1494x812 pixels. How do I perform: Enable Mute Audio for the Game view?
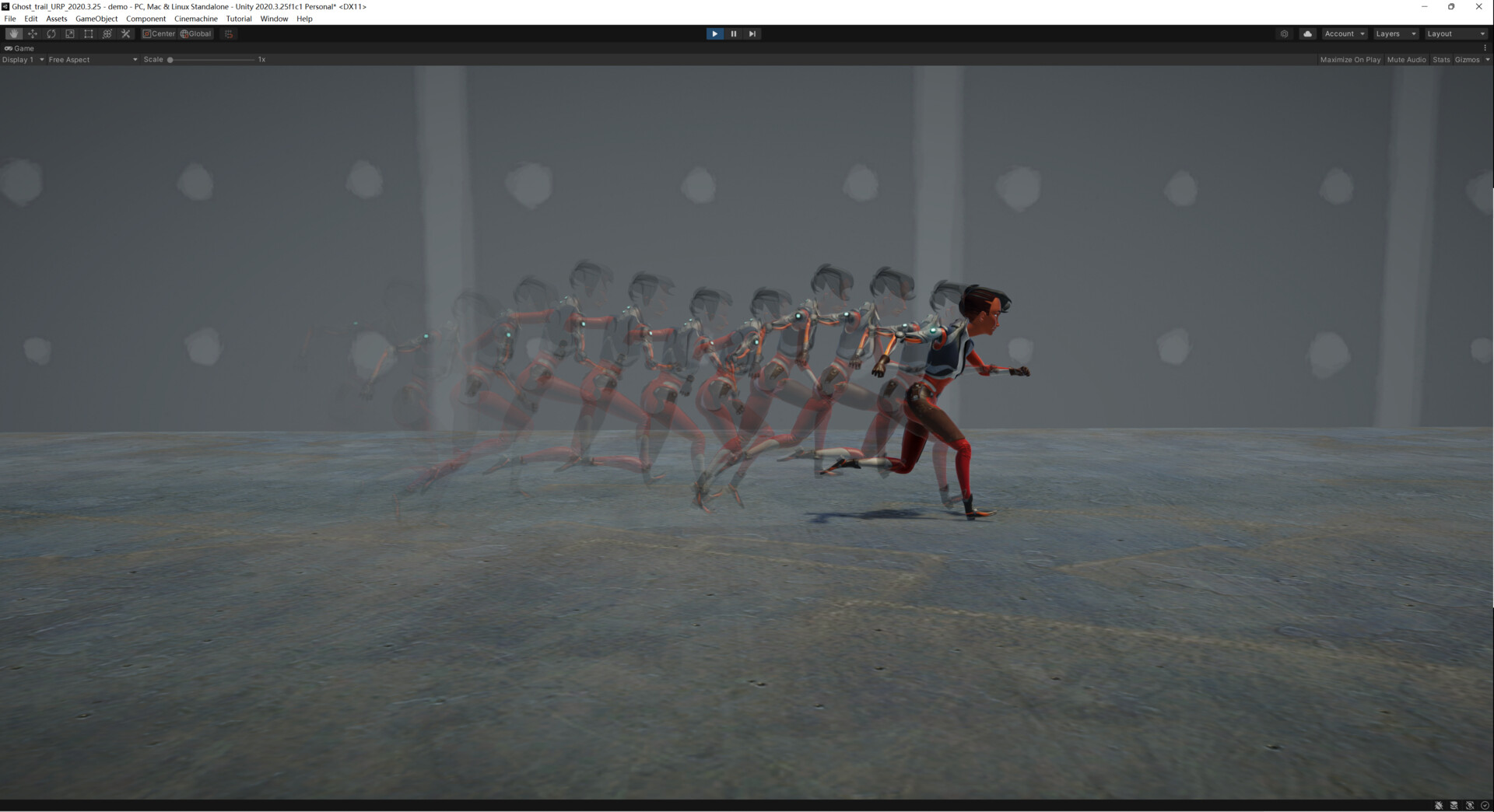[1407, 59]
